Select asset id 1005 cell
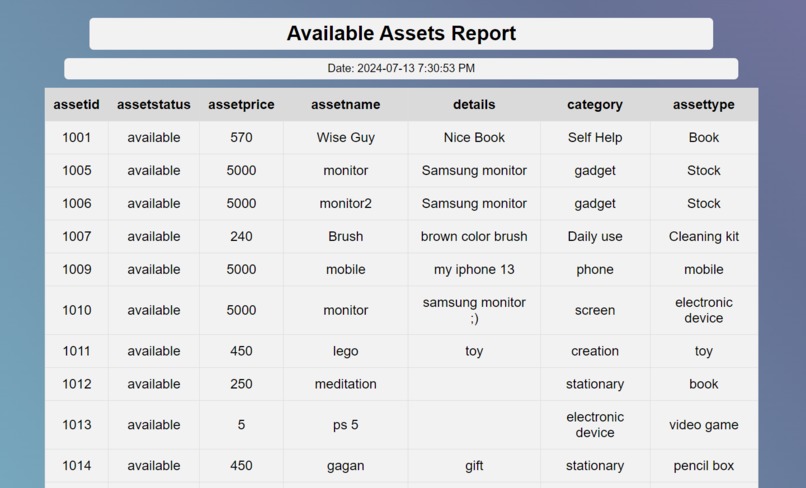 pos(77,170)
